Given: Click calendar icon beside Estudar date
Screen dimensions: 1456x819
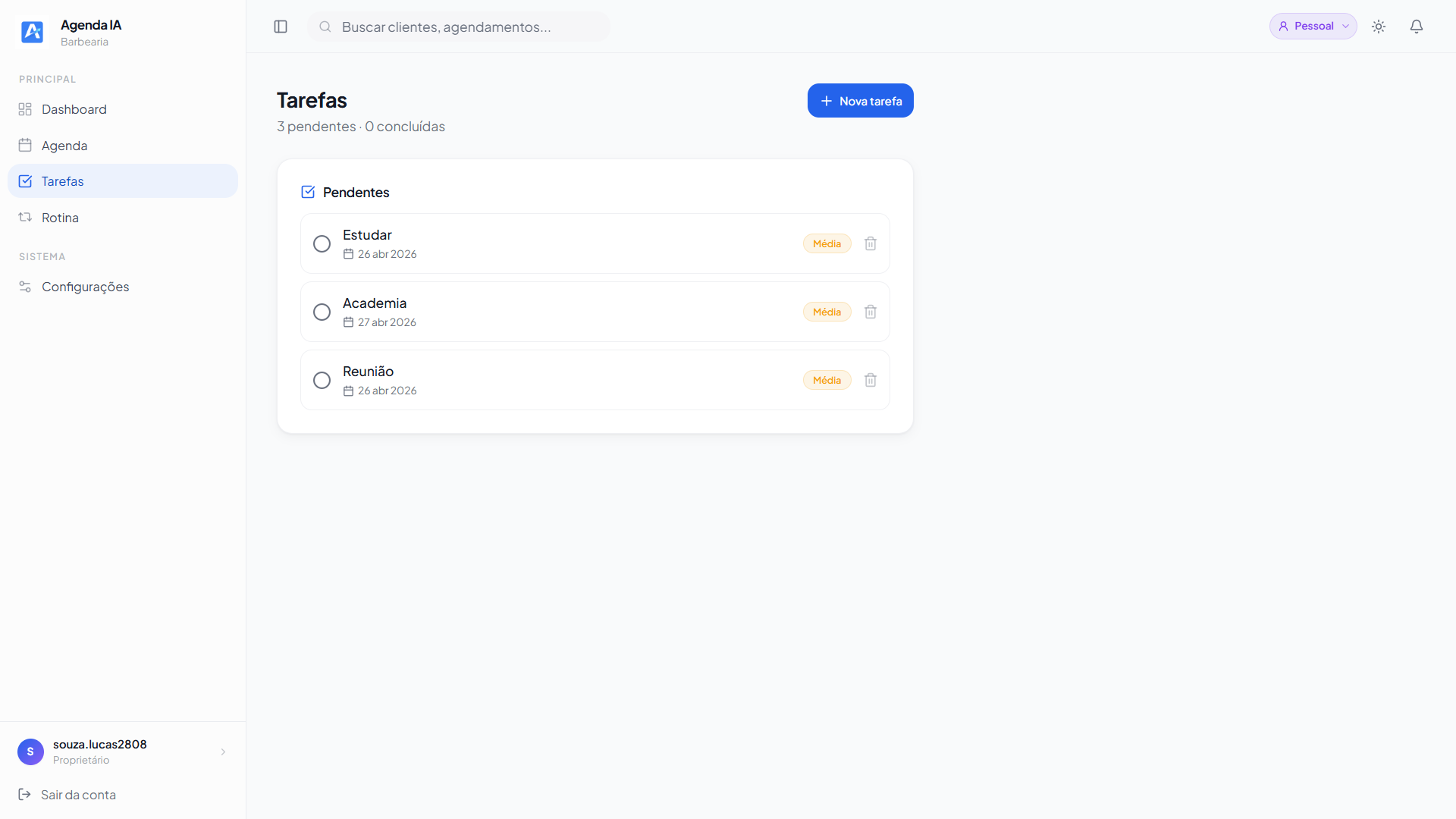Looking at the screenshot, I should tap(348, 254).
